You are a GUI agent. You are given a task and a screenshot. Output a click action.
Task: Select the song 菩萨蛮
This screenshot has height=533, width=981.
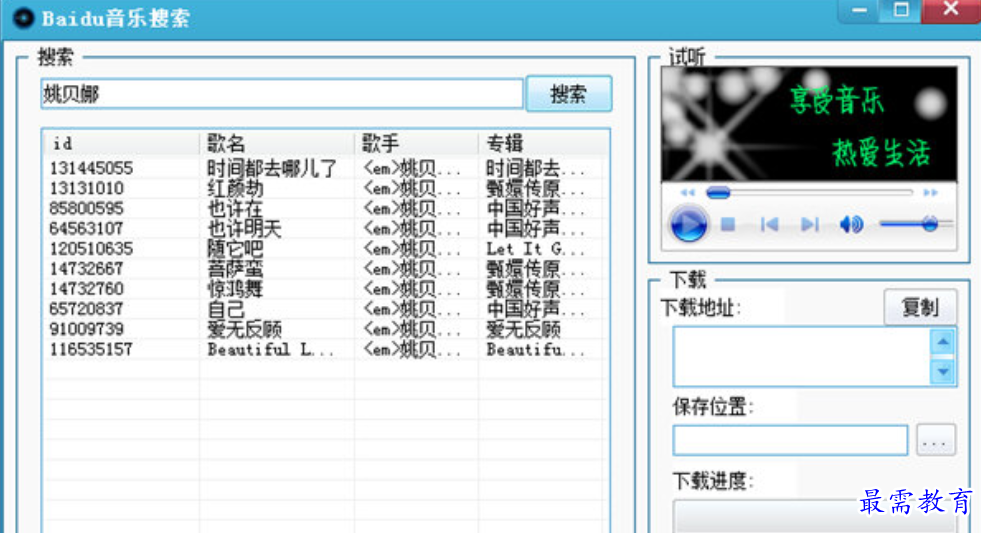(235, 268)
